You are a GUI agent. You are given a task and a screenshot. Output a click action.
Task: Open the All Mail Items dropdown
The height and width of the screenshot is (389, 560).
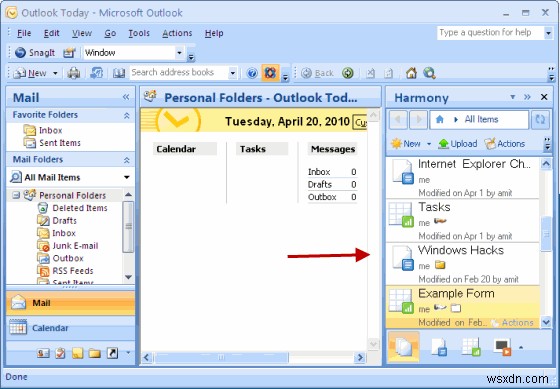click(x=126, y=178)
